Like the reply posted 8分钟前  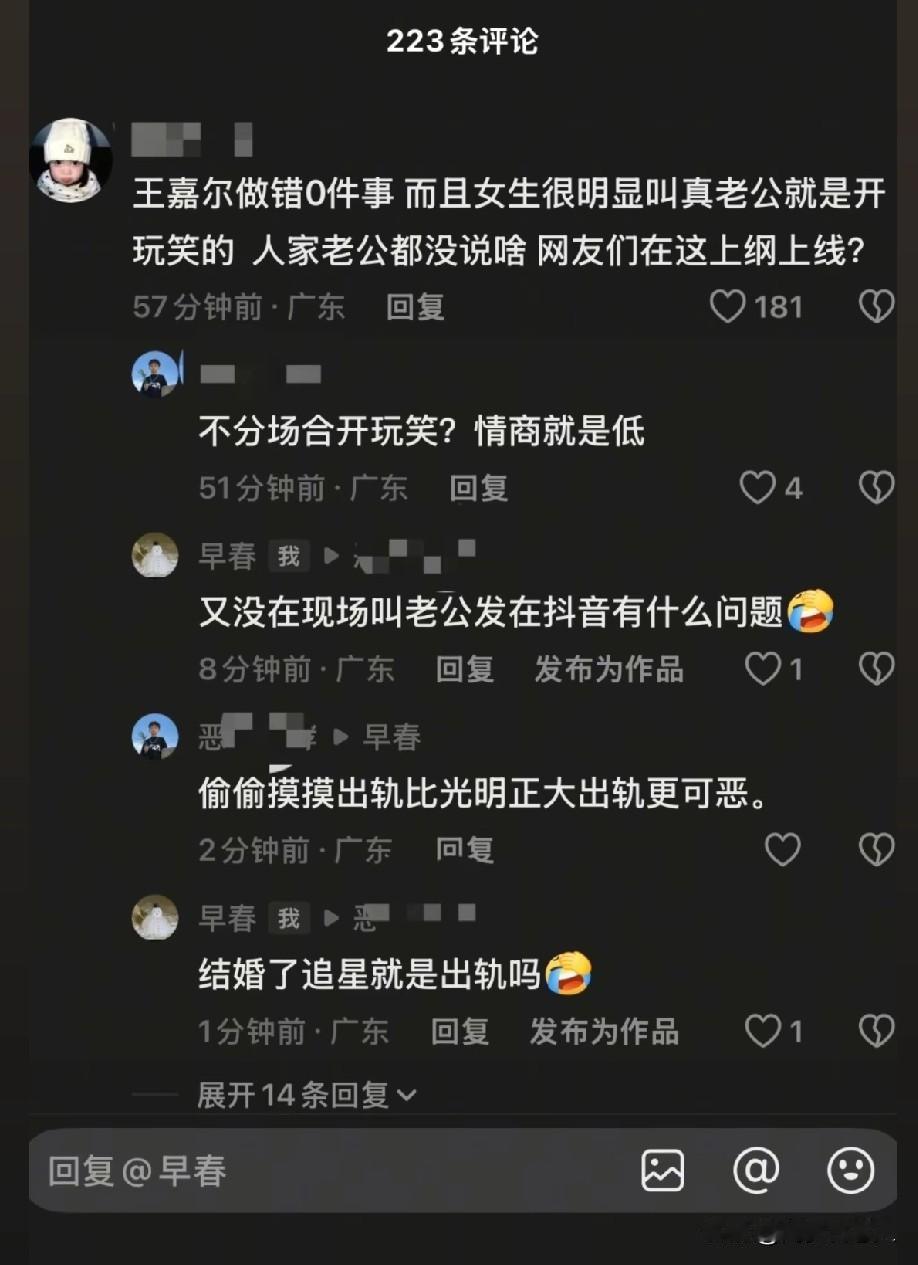(762, 669)
